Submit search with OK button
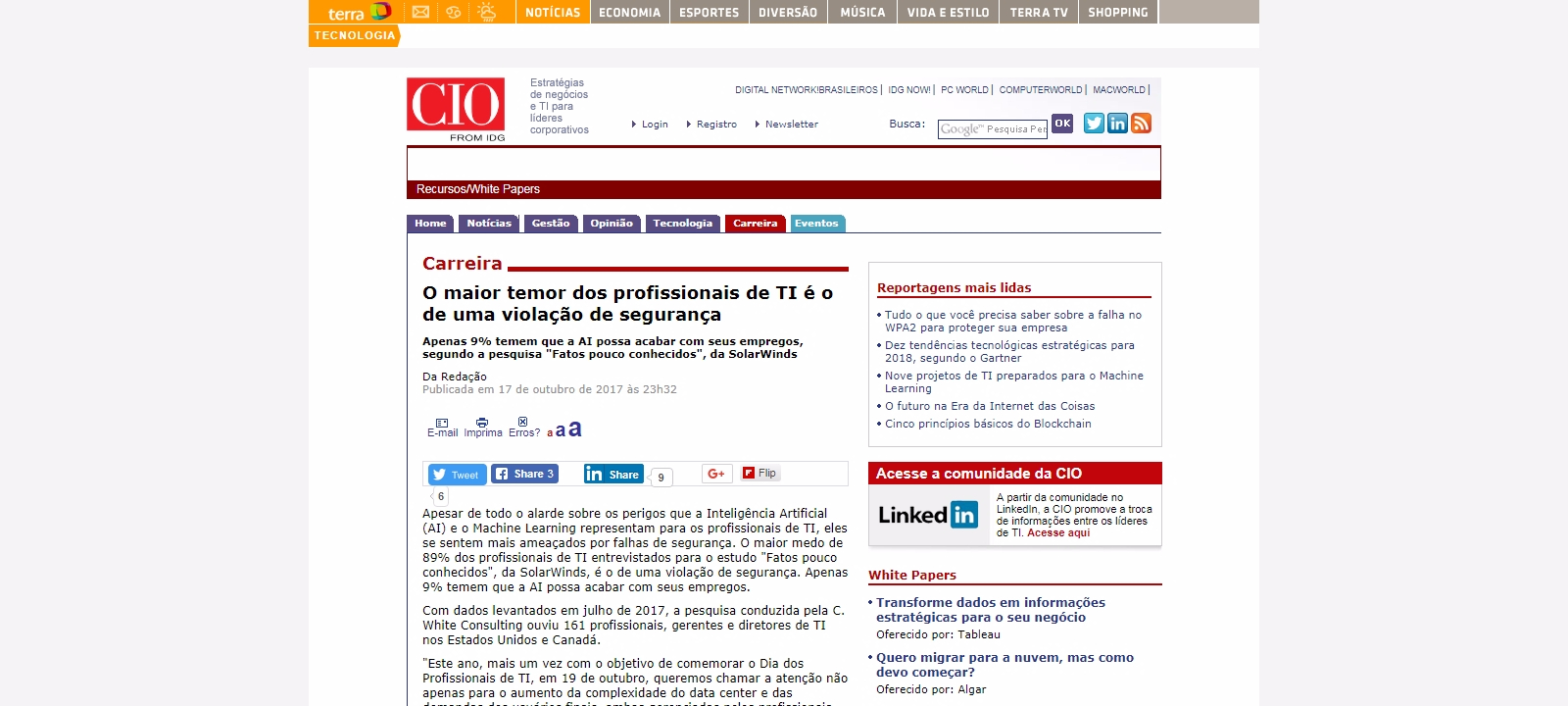1568x706 pixels. point(1062,124)
